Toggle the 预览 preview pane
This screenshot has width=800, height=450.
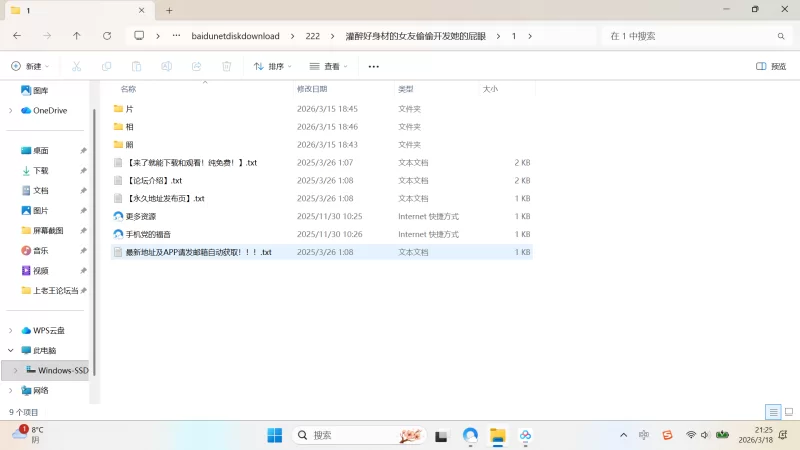point(771,66)
